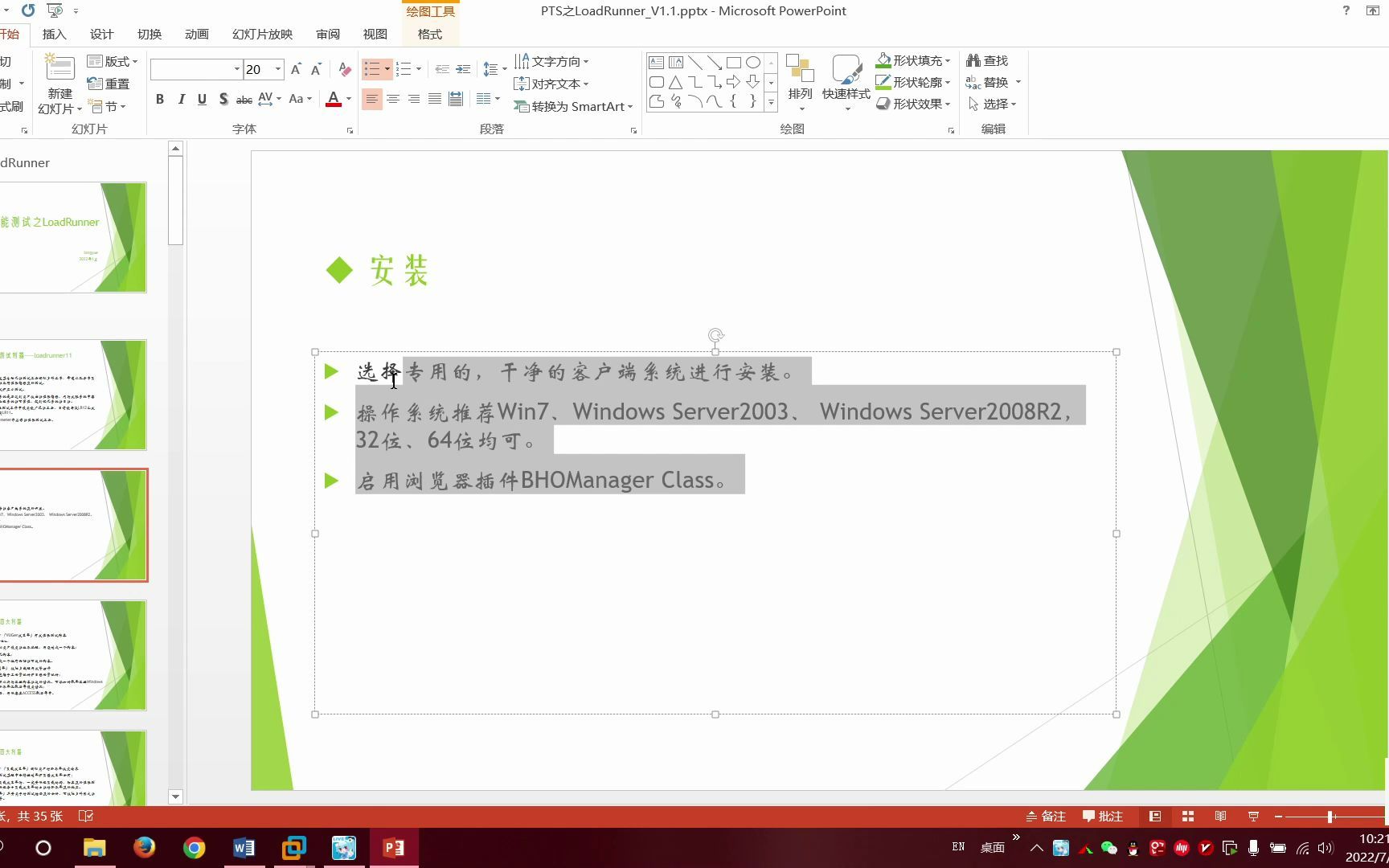Click the Notes button in status bar
Image resolution: width=1389 pixels, height=868 pixels.
pos(1046,817)
